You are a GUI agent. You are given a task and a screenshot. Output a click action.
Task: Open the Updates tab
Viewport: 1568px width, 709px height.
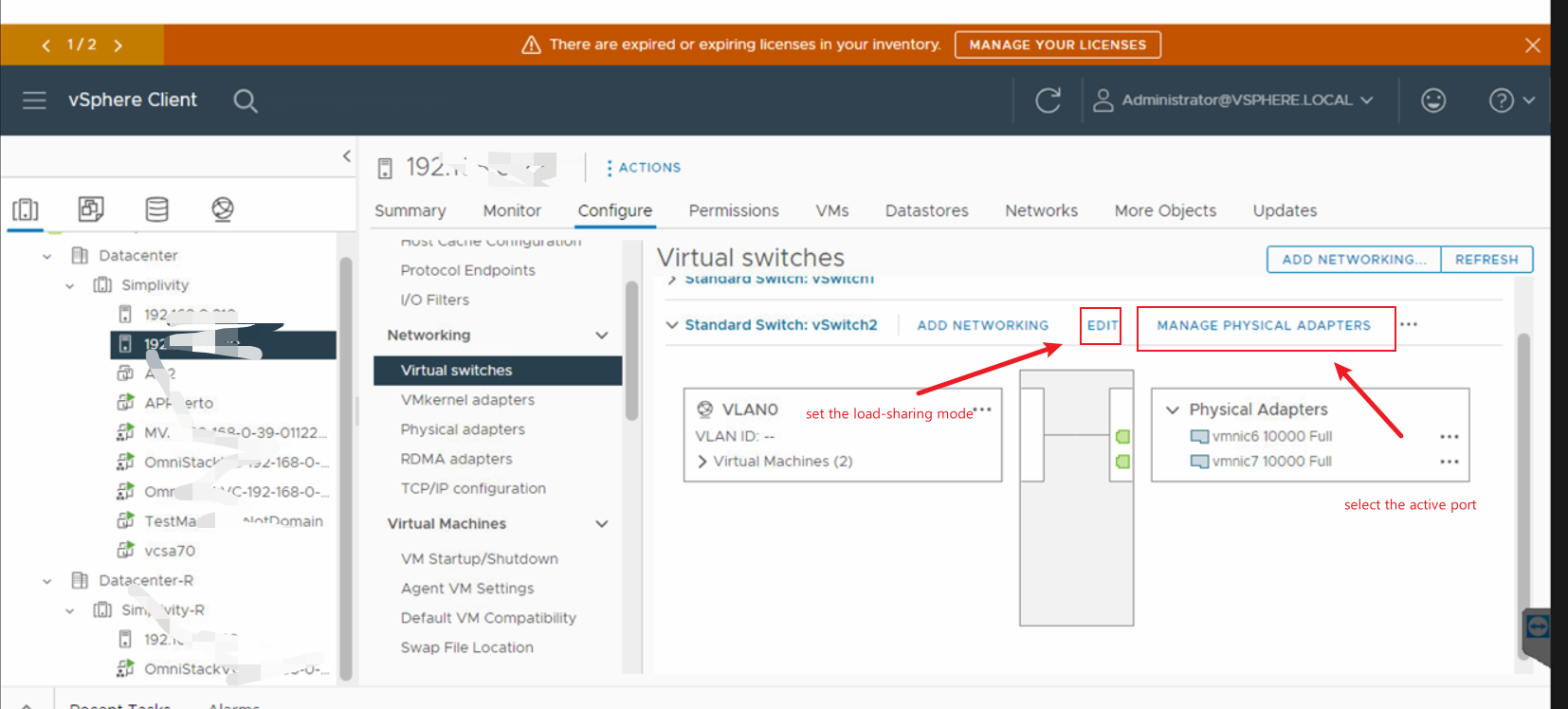click(1285, 210)
